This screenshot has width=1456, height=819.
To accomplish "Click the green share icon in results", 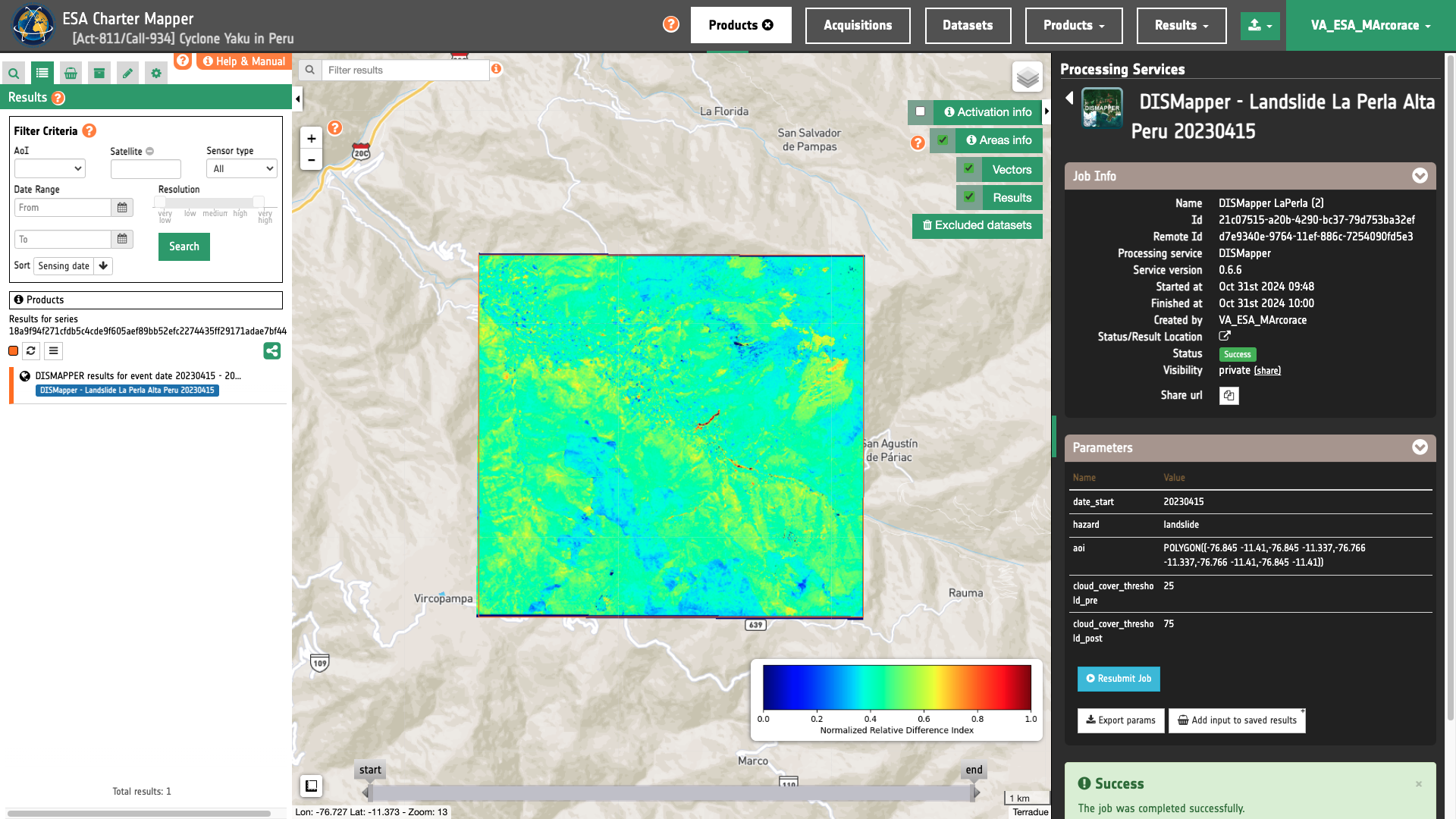I will pyautogui.click(x=271, y=351).
